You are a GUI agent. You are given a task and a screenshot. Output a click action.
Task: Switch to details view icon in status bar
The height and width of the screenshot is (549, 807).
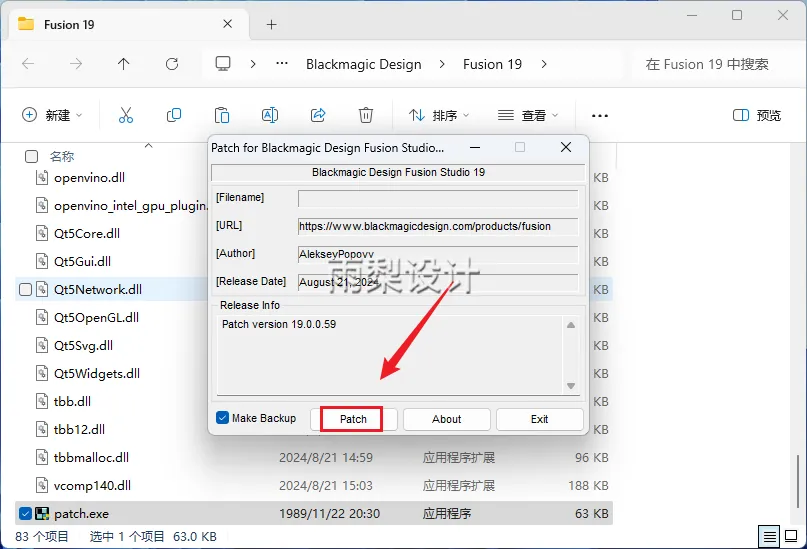point(769,537)
